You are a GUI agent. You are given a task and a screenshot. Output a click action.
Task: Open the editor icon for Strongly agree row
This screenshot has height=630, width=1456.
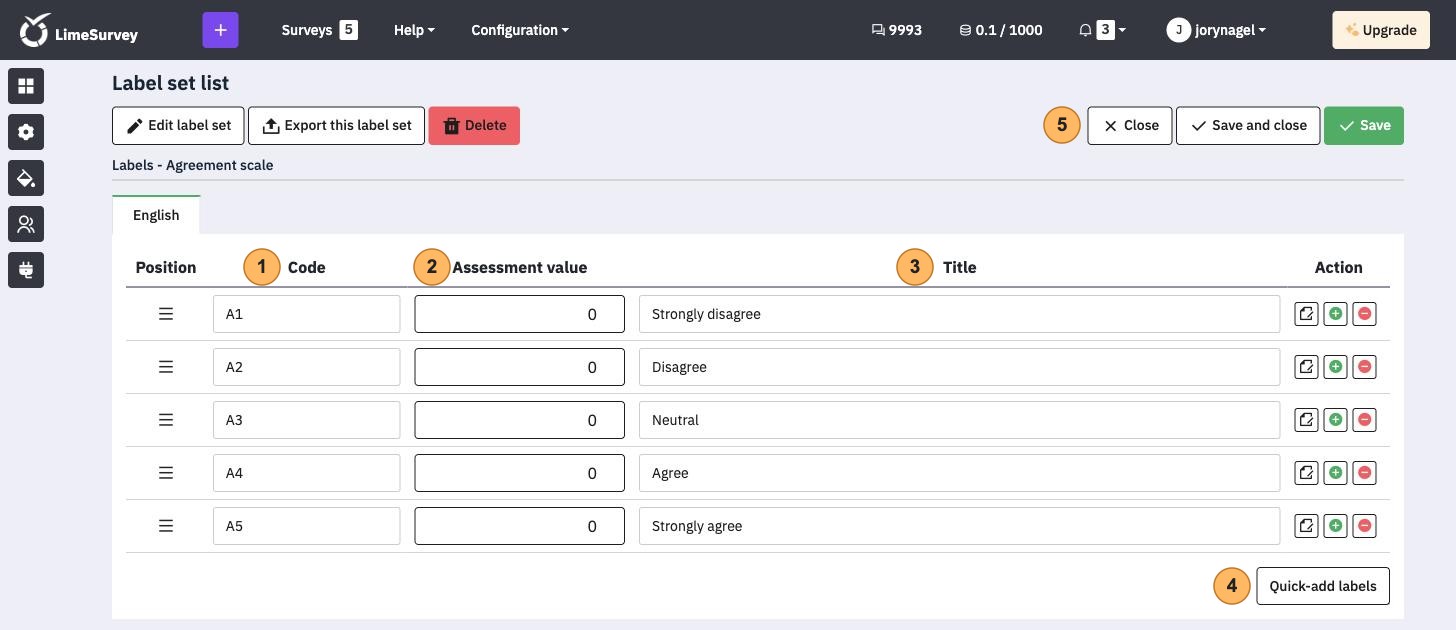1306,526
